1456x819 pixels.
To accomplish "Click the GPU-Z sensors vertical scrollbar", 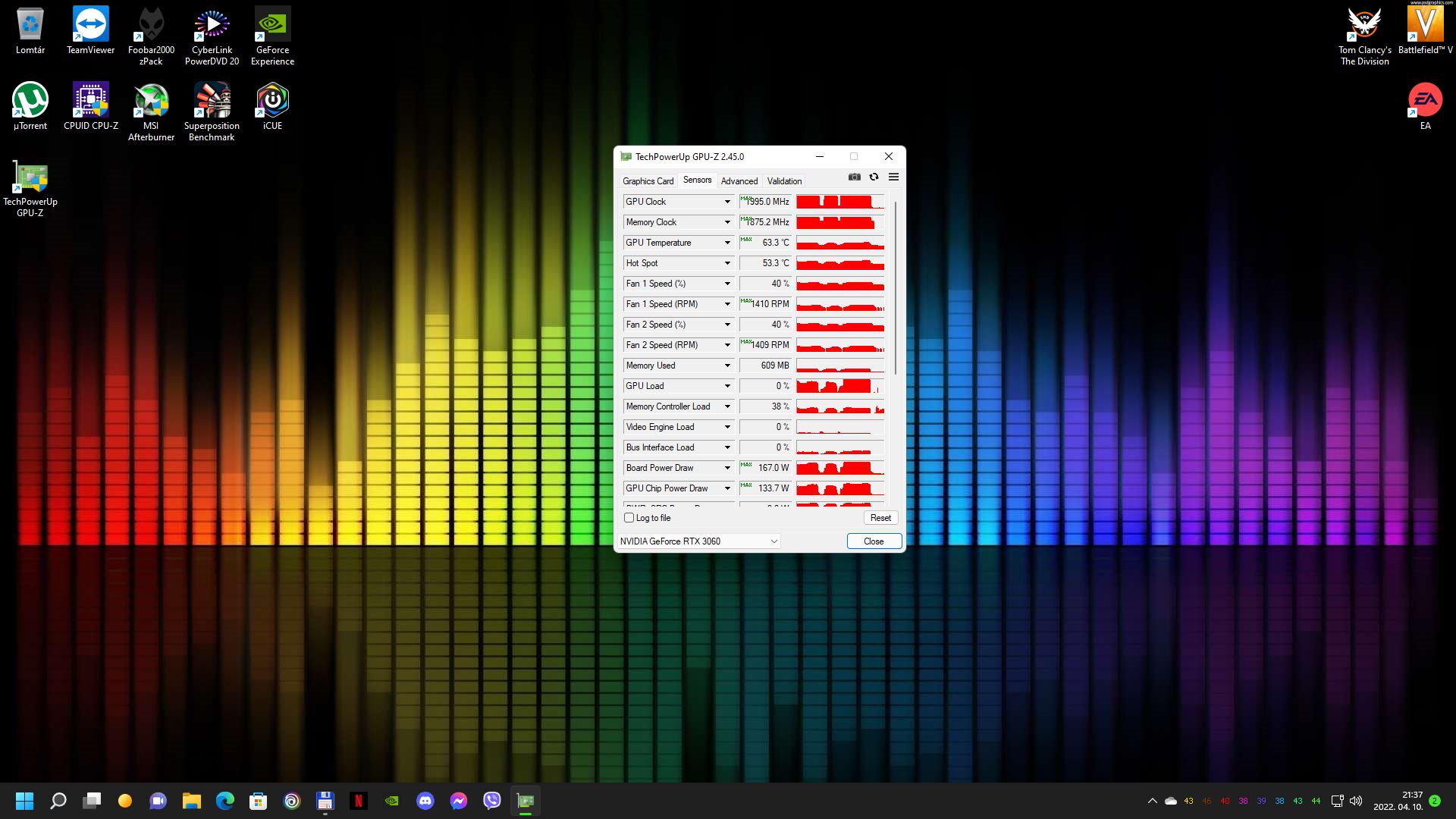I will tap(896, 288).
